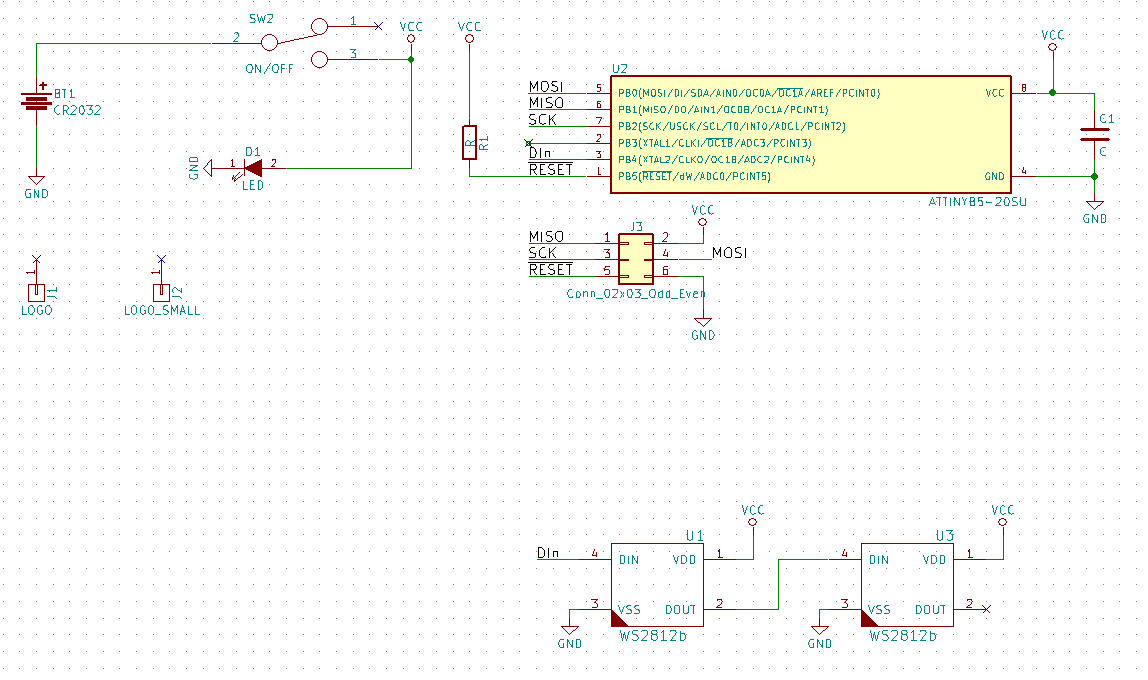Click the GND symbol under battery BT1
The width and height of the screenshot is (1148, 680).
tap(36, 187)
